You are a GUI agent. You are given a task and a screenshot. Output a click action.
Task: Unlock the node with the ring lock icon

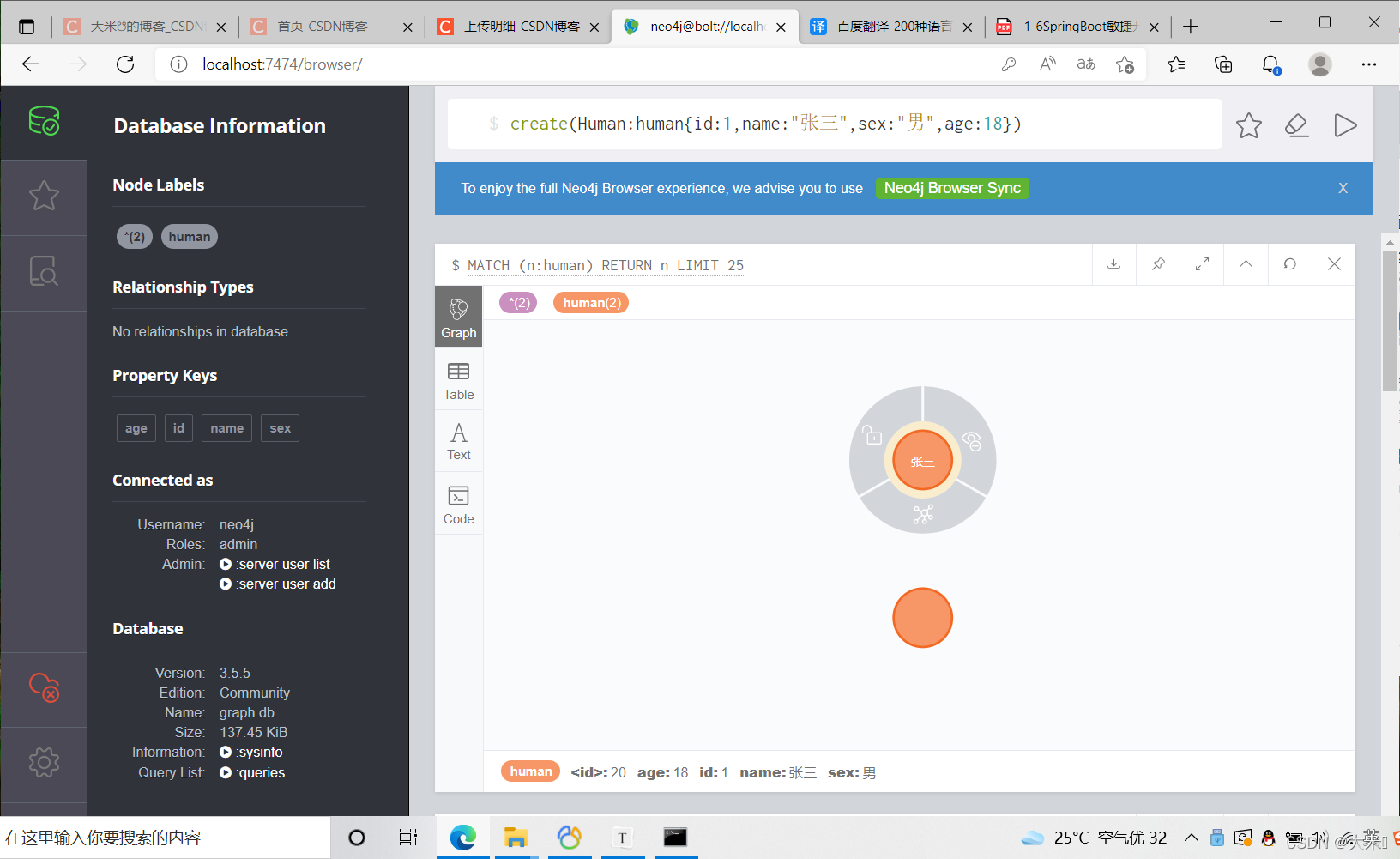pos(872,434)
